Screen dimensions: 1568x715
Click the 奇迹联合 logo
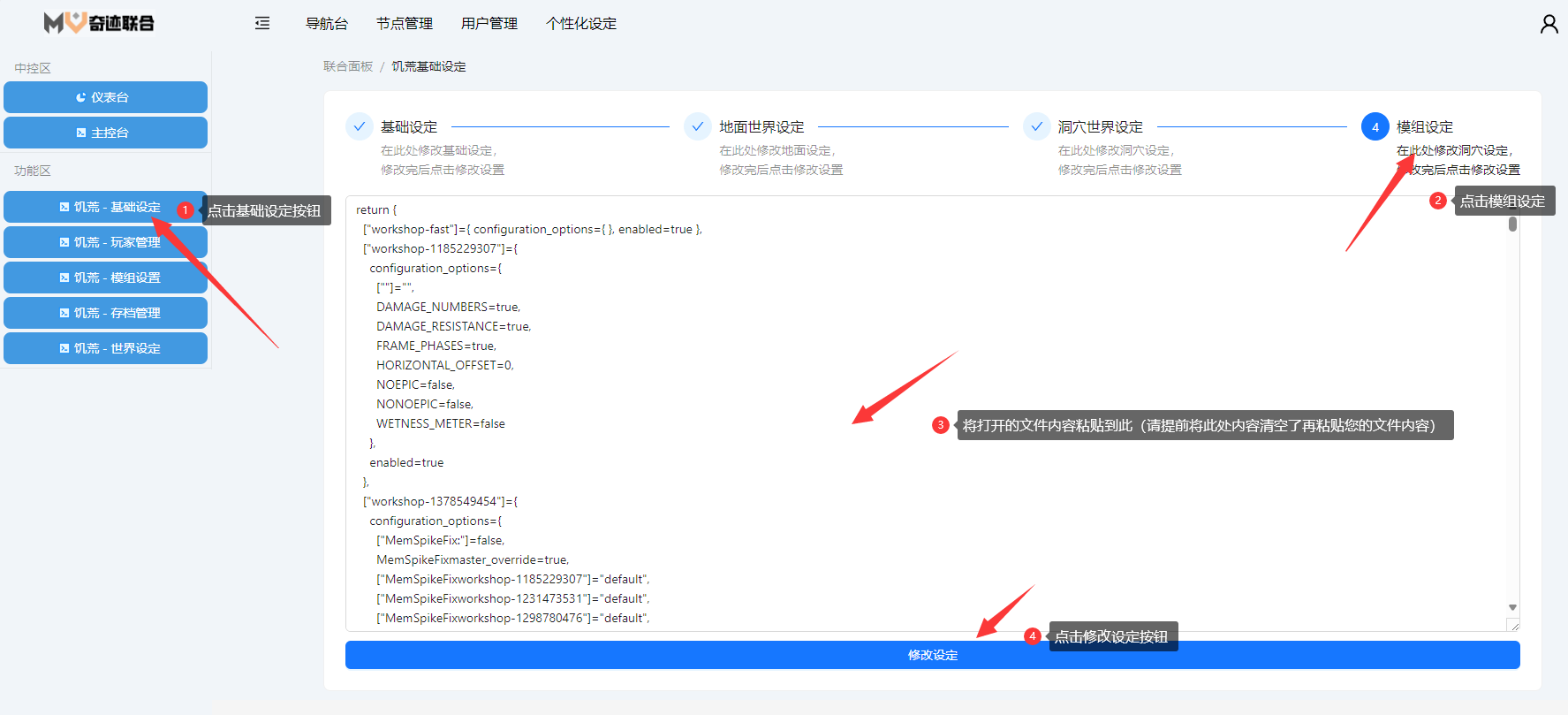99,23
